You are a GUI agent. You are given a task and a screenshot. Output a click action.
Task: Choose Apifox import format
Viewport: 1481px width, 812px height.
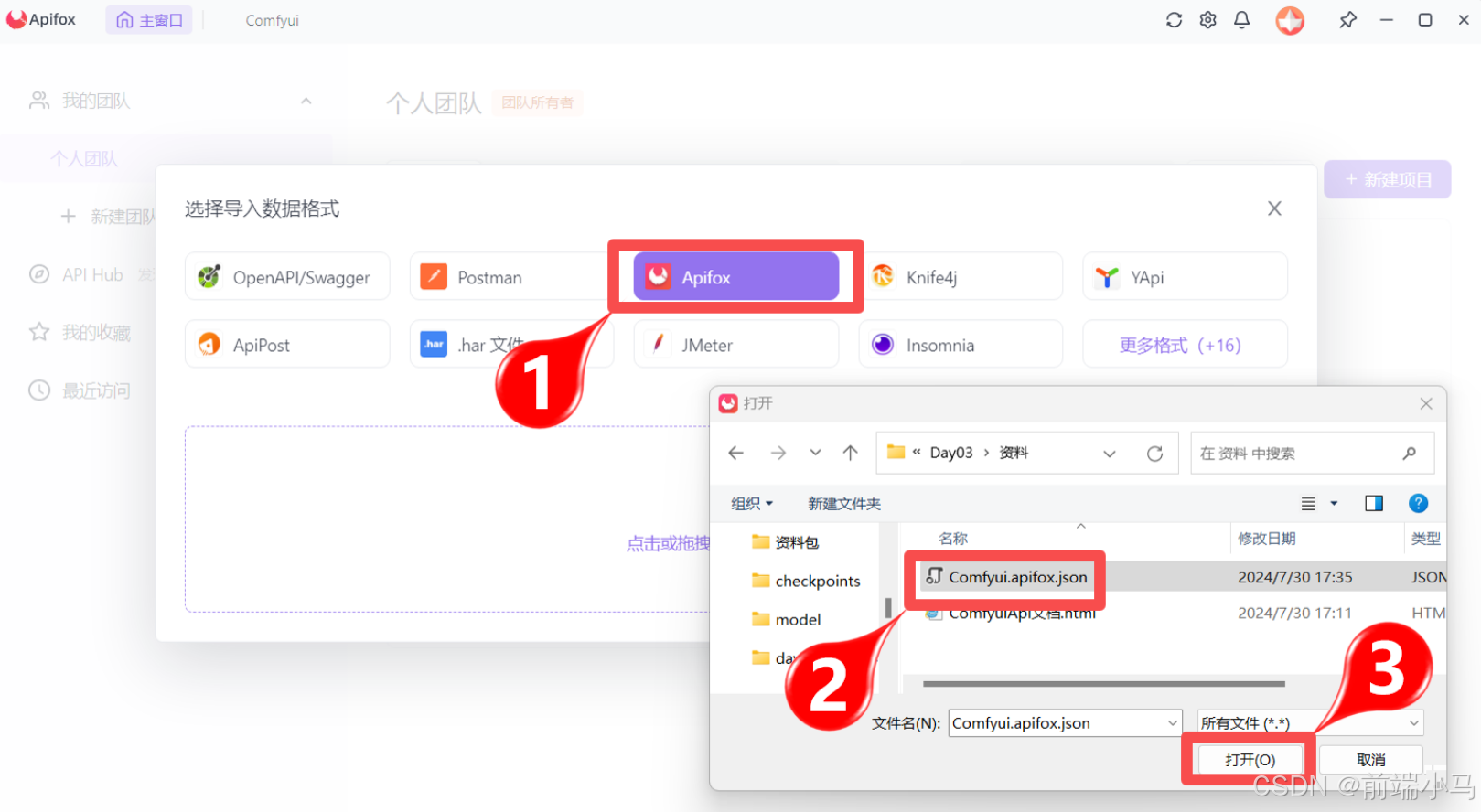736,276
